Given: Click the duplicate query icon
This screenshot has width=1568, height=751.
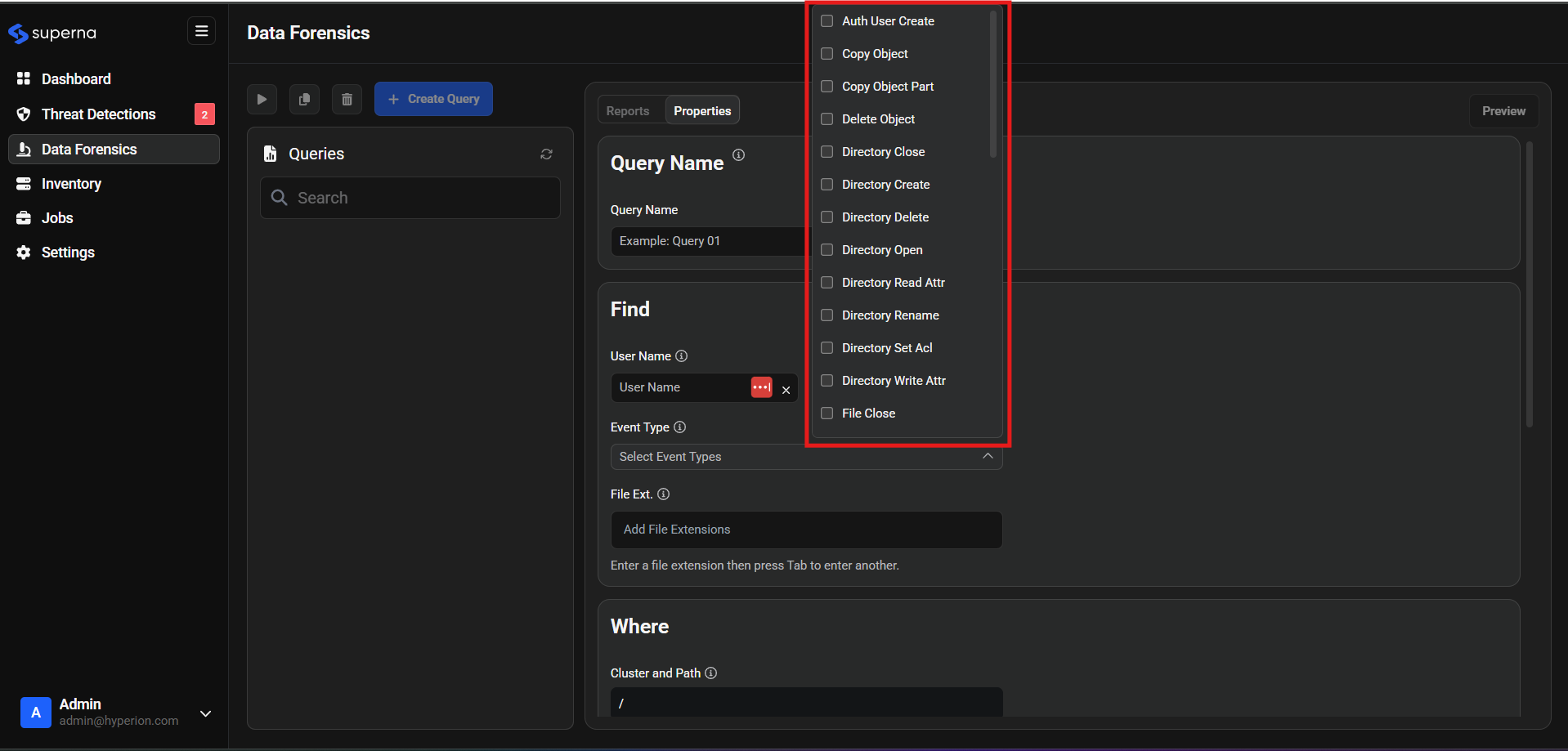Looking at the screenshot, I should click(304, 99).
